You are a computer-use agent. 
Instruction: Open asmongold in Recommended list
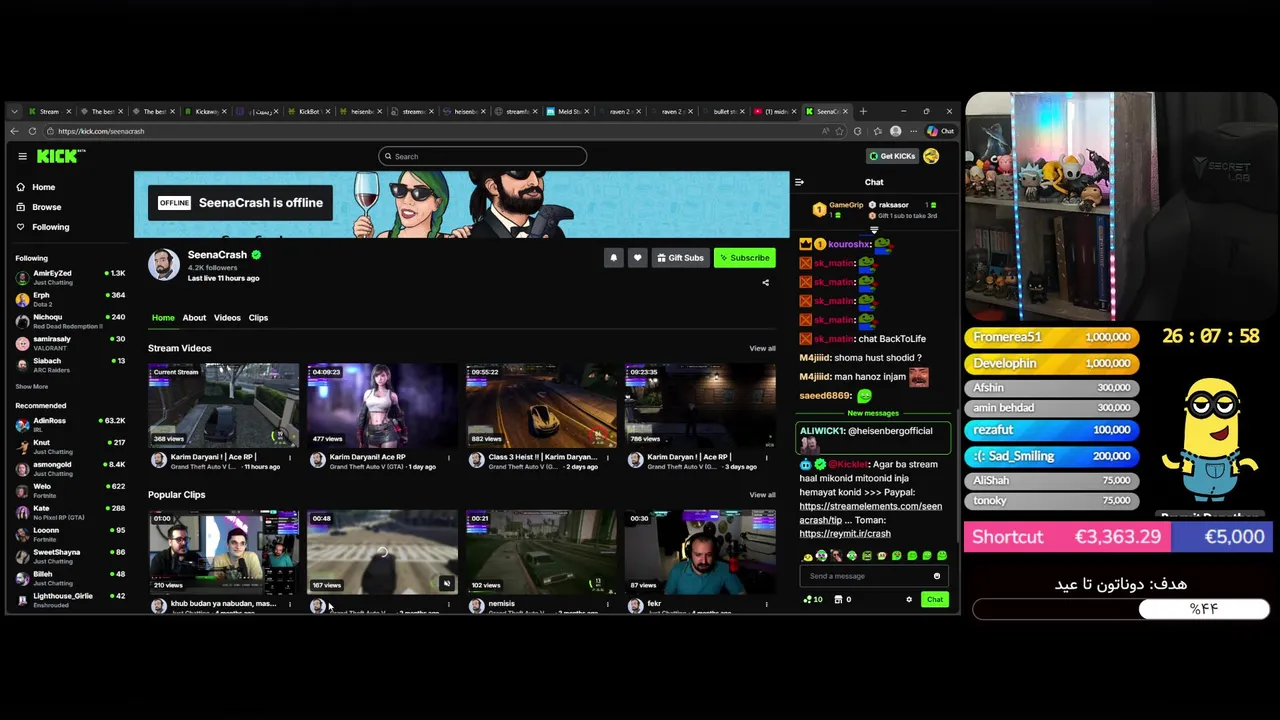pyautogui.click(x=70, y=468)
